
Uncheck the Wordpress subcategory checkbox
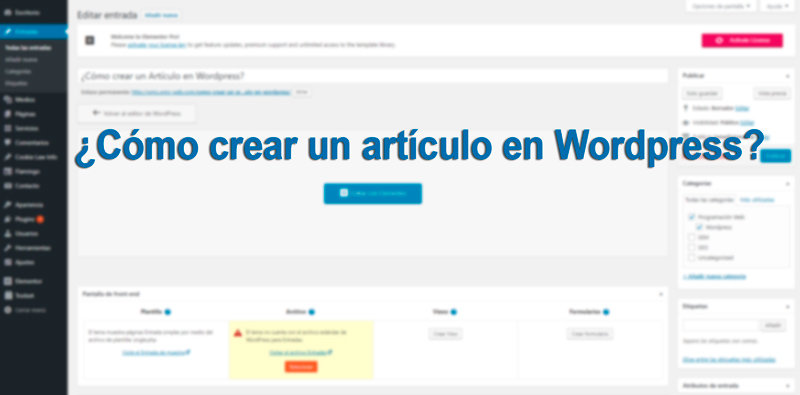[699, 227]
